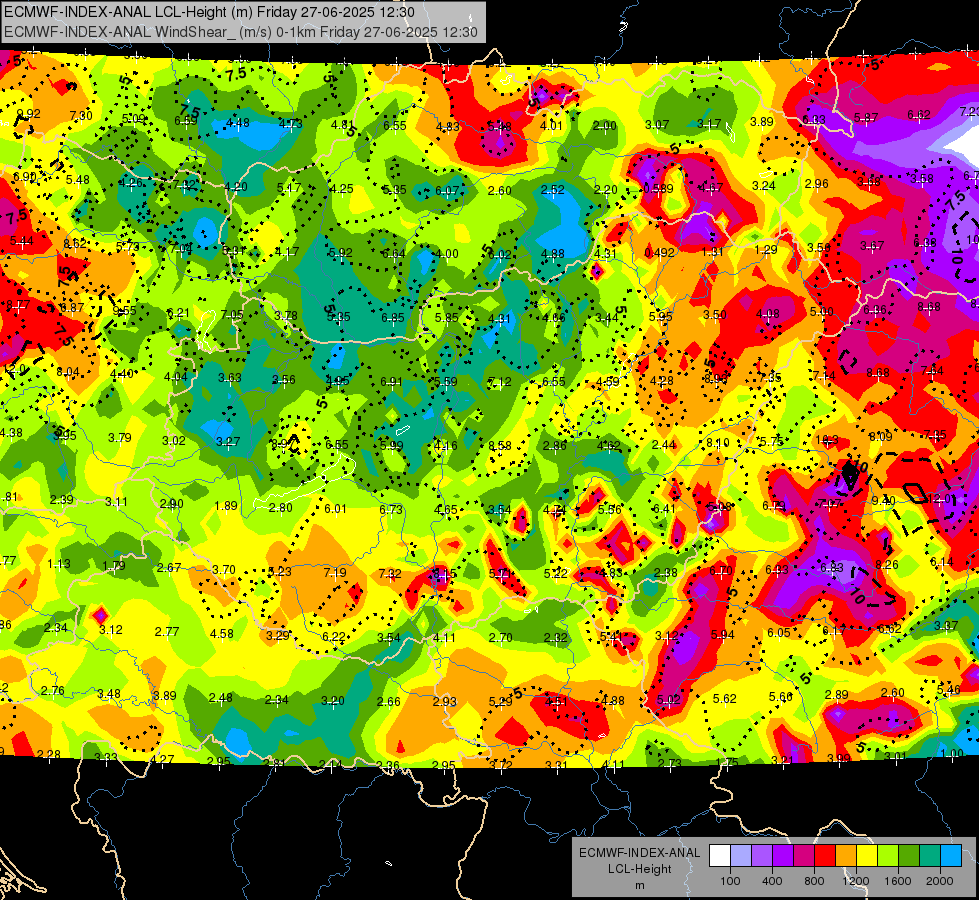
Task: Click the wind shear value '8.62'
Action: tap(75, 244)
